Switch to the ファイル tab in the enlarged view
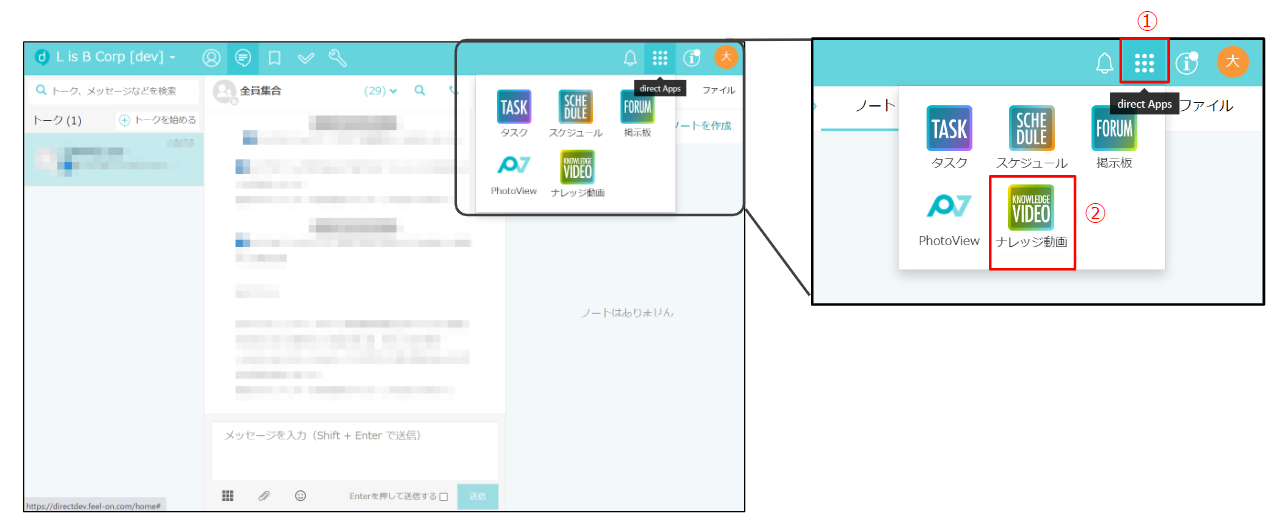1281x528 pixels. coord(1205,105)
